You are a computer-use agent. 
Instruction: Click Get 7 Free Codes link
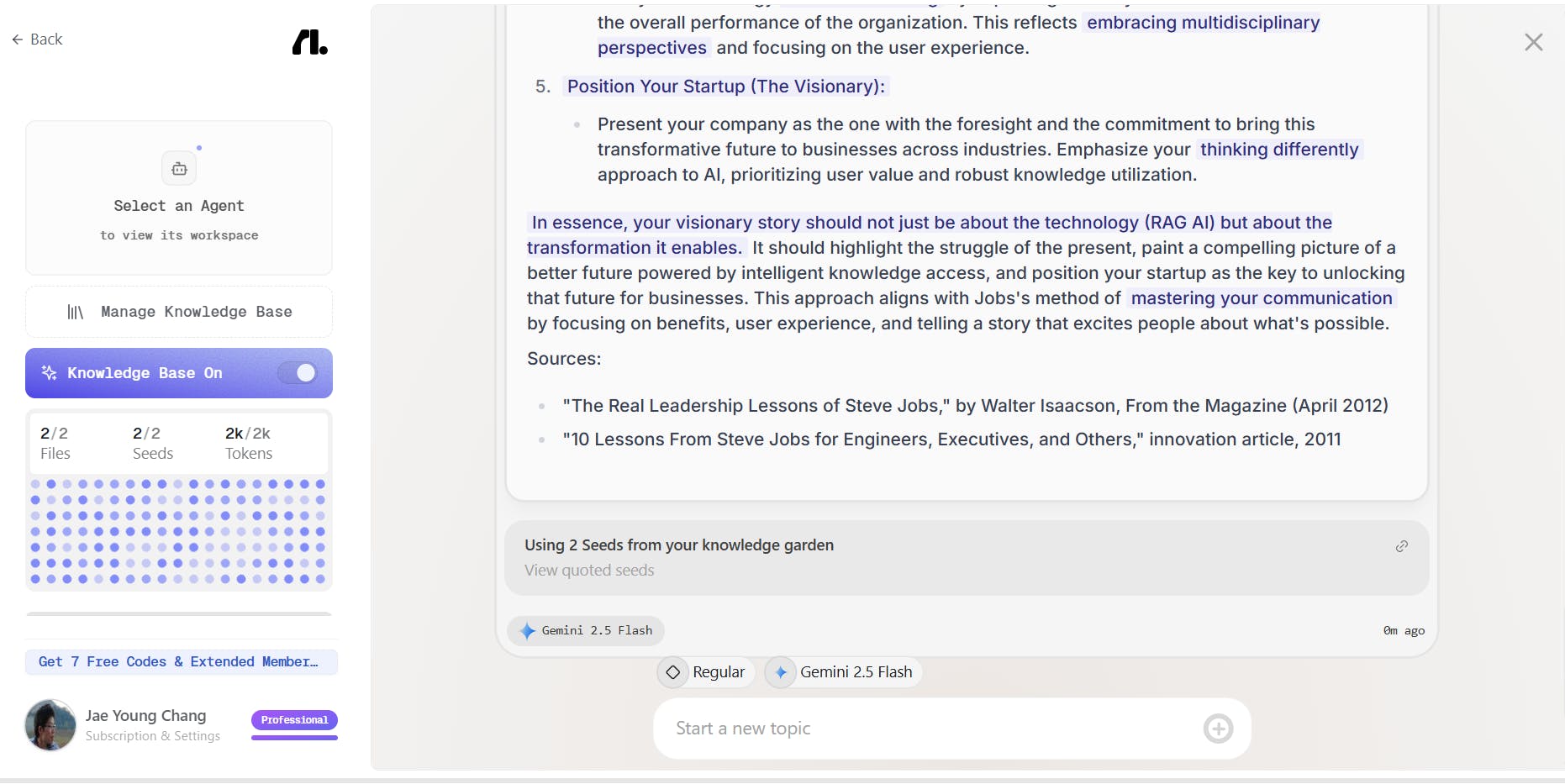tap(181, 662)
